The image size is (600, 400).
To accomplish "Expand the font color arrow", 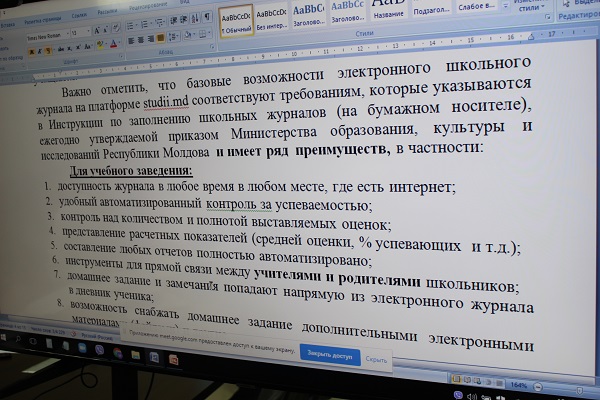I will 119,44.
